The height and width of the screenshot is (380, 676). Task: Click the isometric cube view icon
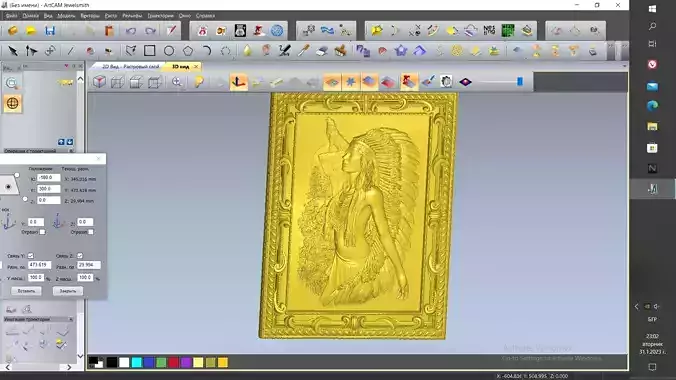(100, 82)
